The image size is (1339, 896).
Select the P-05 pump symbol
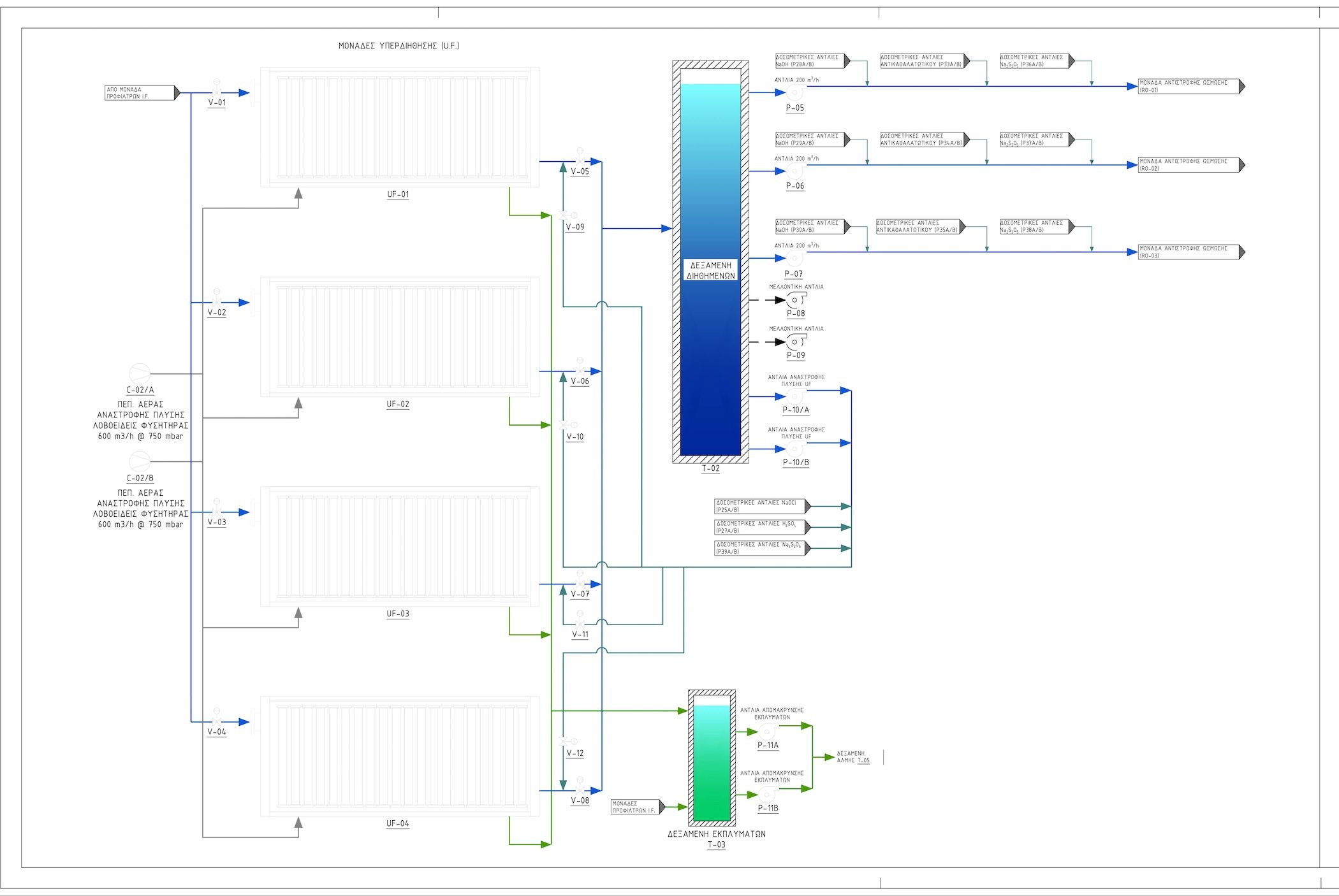(x=794, y=93)
